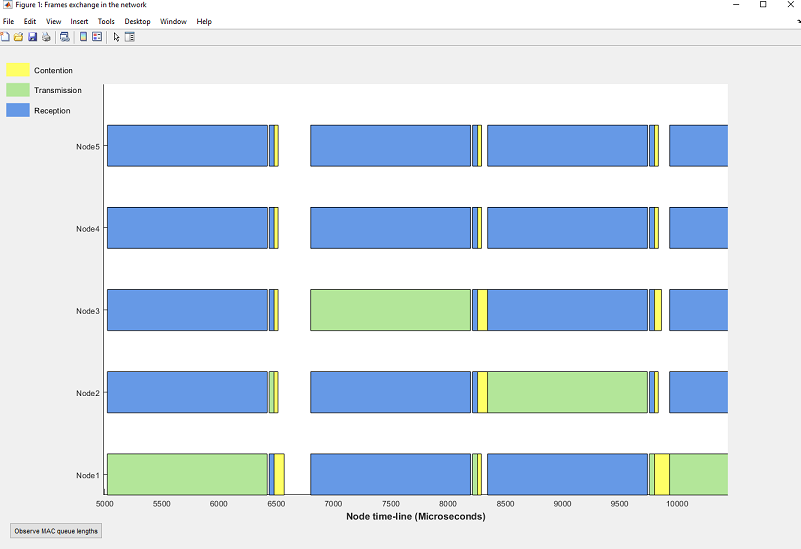Print the figure with the printer icon
The height and width of the screenshot is (549, 801).
point(46,37)
